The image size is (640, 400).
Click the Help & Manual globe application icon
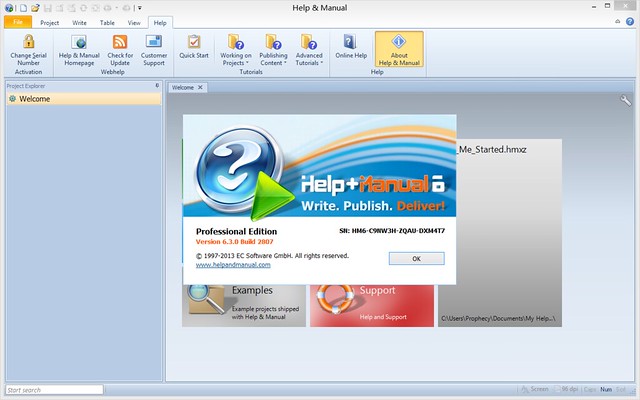[x=9, y=8]
